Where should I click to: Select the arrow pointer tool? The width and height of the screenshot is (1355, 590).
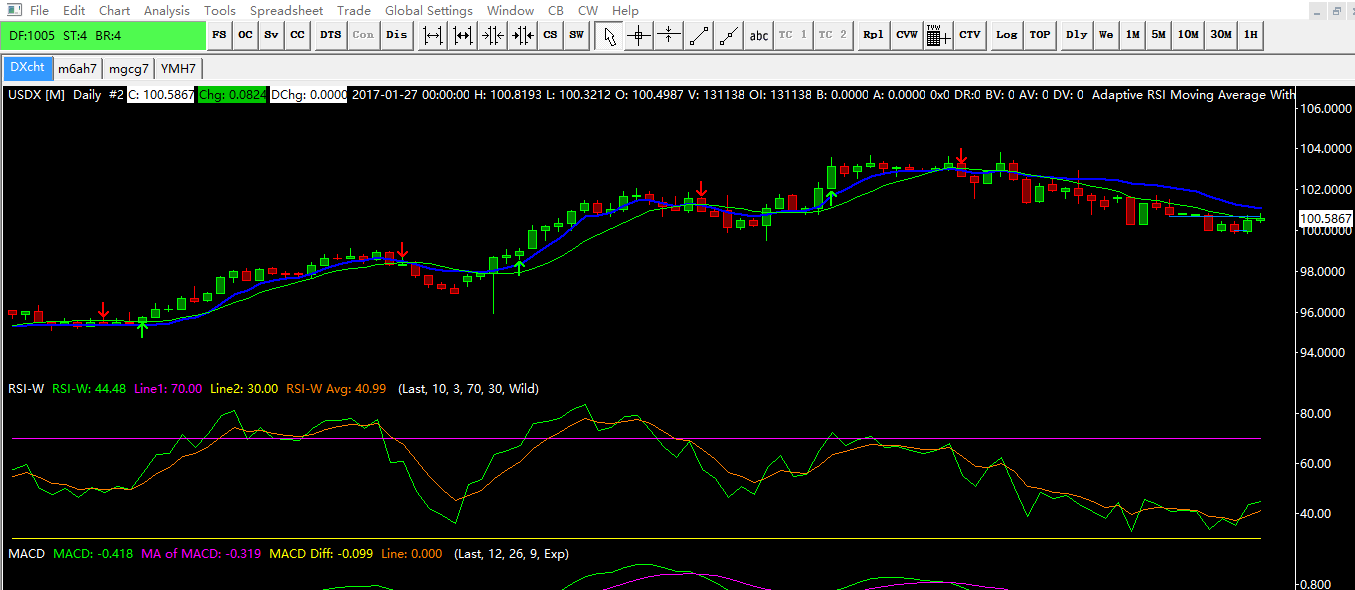tap(609, 35)
